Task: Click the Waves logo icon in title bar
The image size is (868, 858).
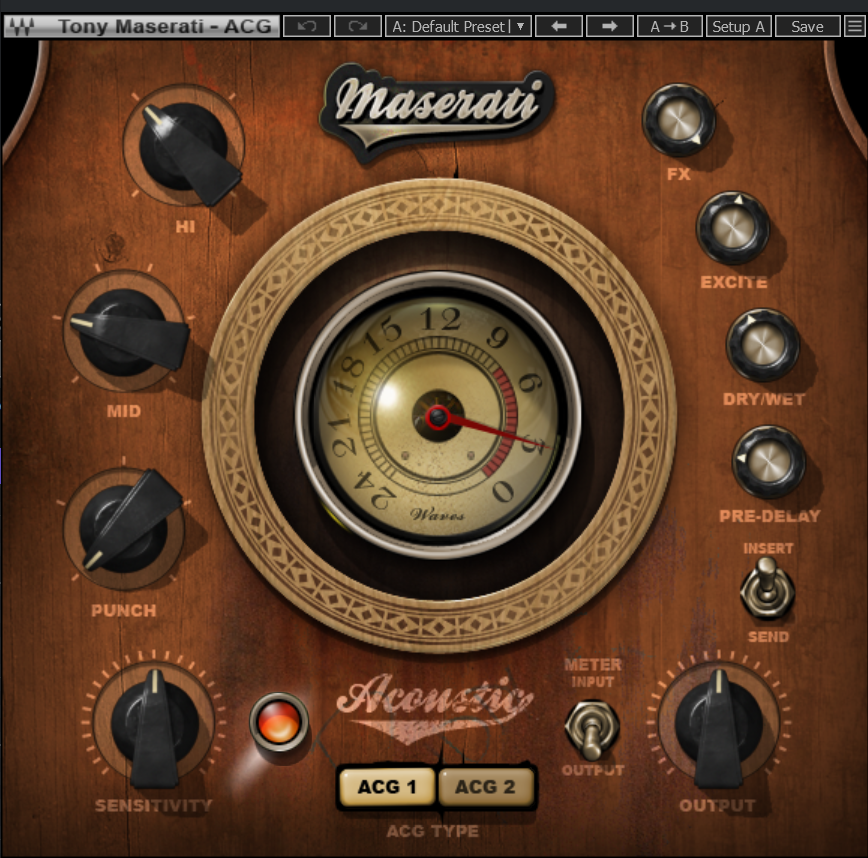Action: pos(22,26)
